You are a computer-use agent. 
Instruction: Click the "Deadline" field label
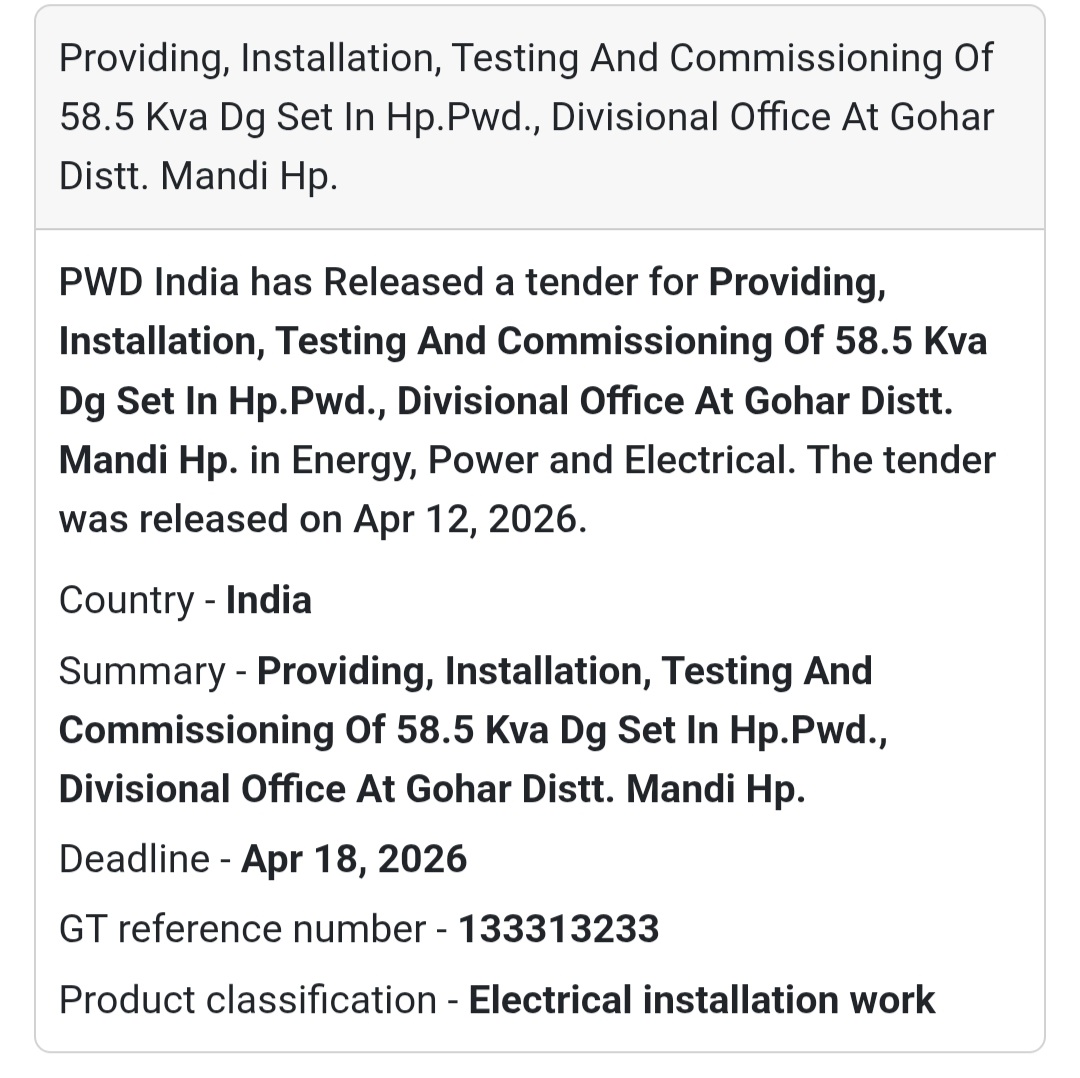click(133, 859)
